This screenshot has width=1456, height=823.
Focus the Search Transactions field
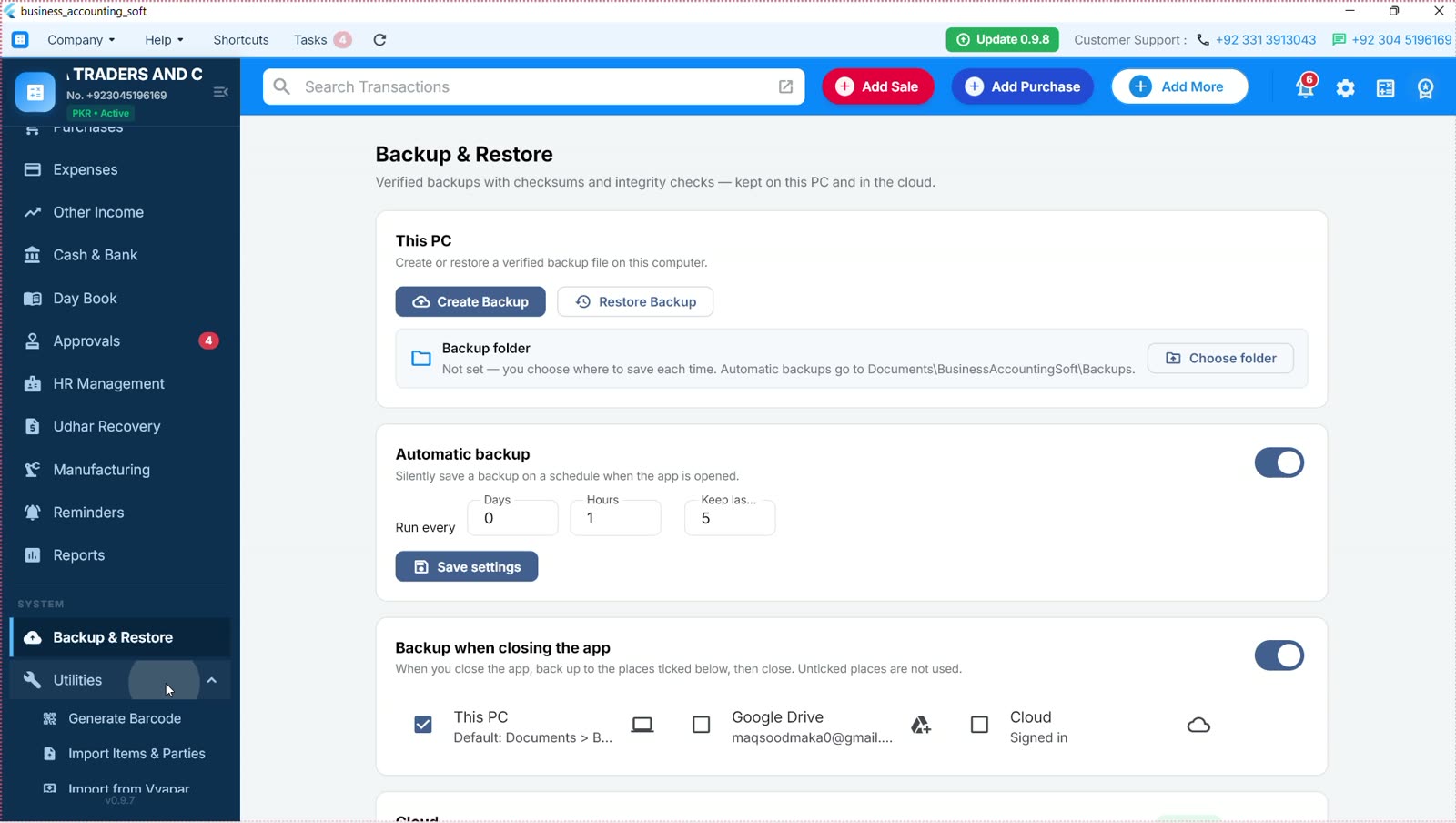tap(534, 86)
